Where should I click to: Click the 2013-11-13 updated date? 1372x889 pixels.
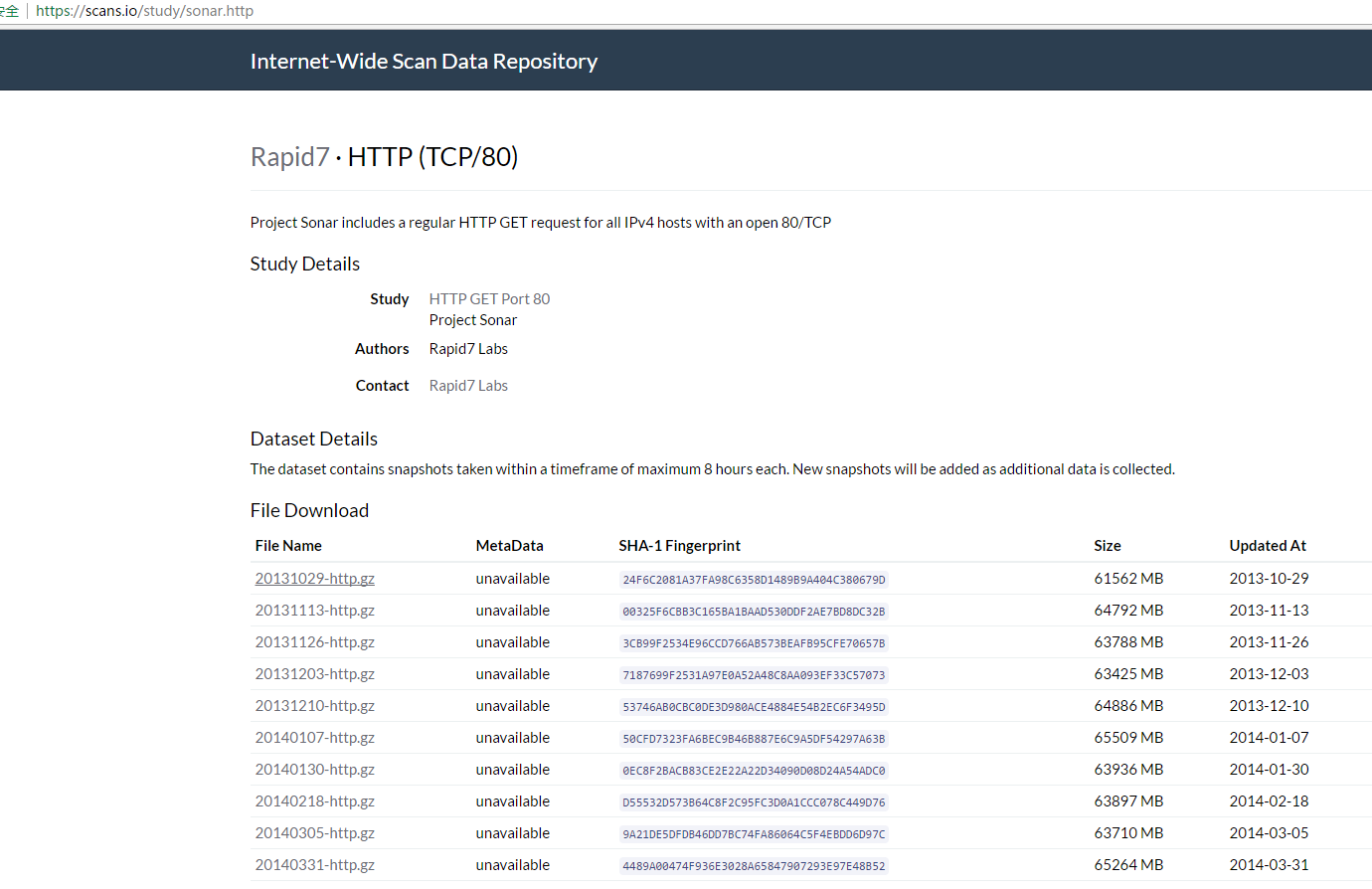click(x=1269, y=610)
